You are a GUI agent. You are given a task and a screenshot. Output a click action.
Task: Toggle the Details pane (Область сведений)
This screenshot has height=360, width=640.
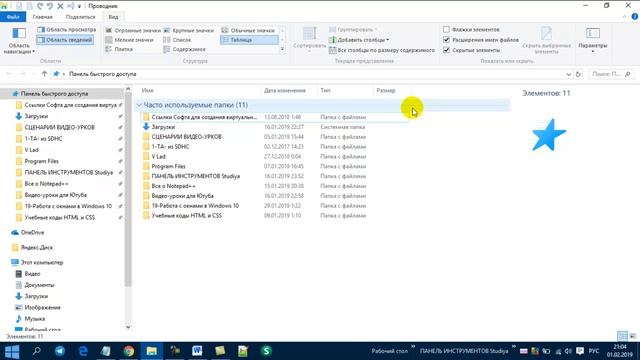click(x=65, y=40)
